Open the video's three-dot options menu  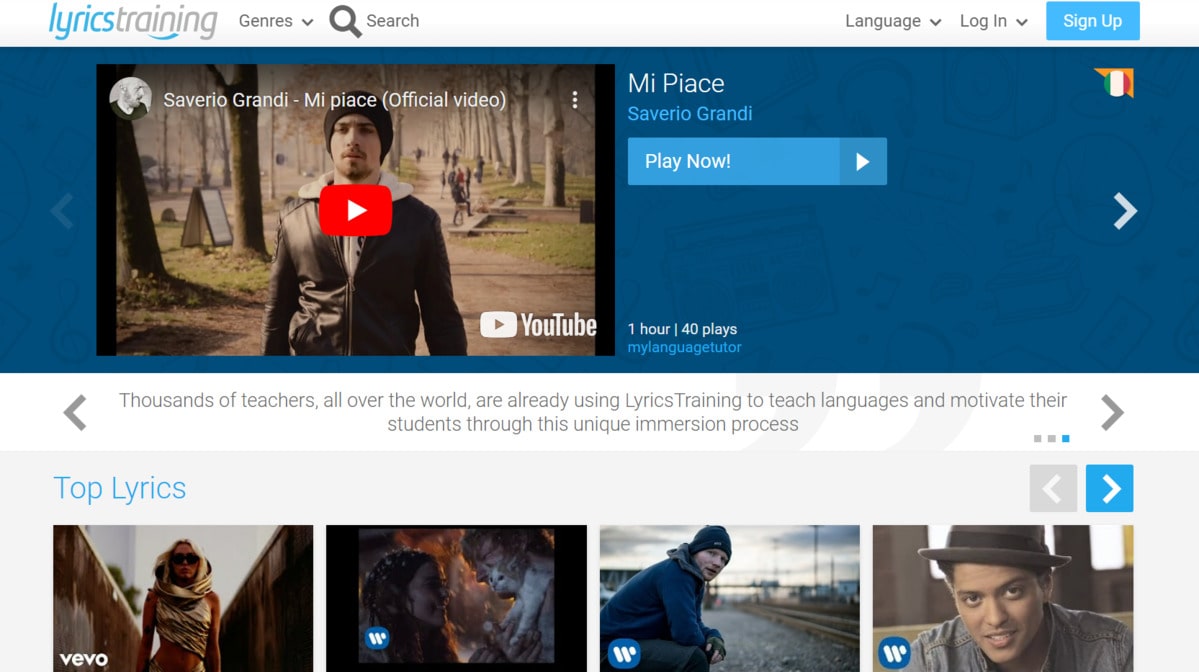[575, 99]
